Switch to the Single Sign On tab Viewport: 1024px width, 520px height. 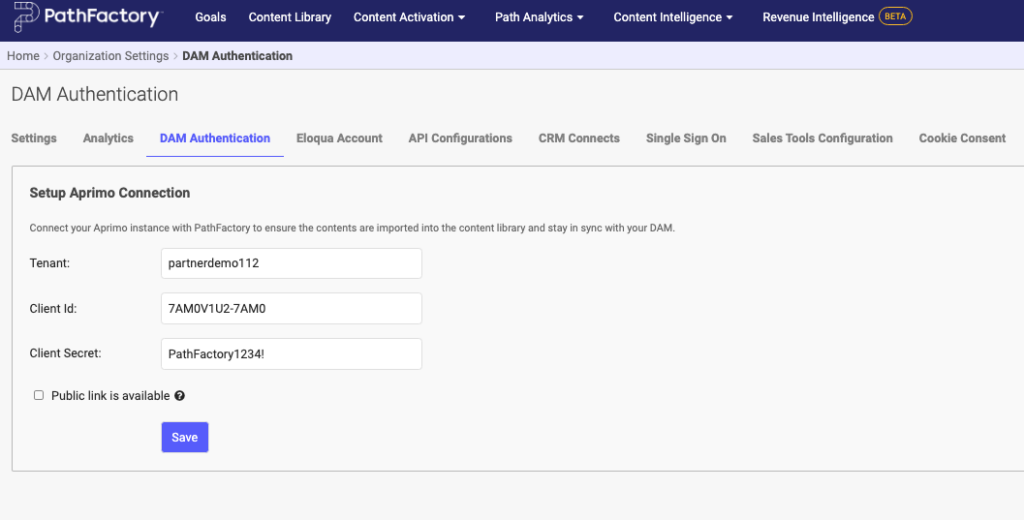(686, 138)
